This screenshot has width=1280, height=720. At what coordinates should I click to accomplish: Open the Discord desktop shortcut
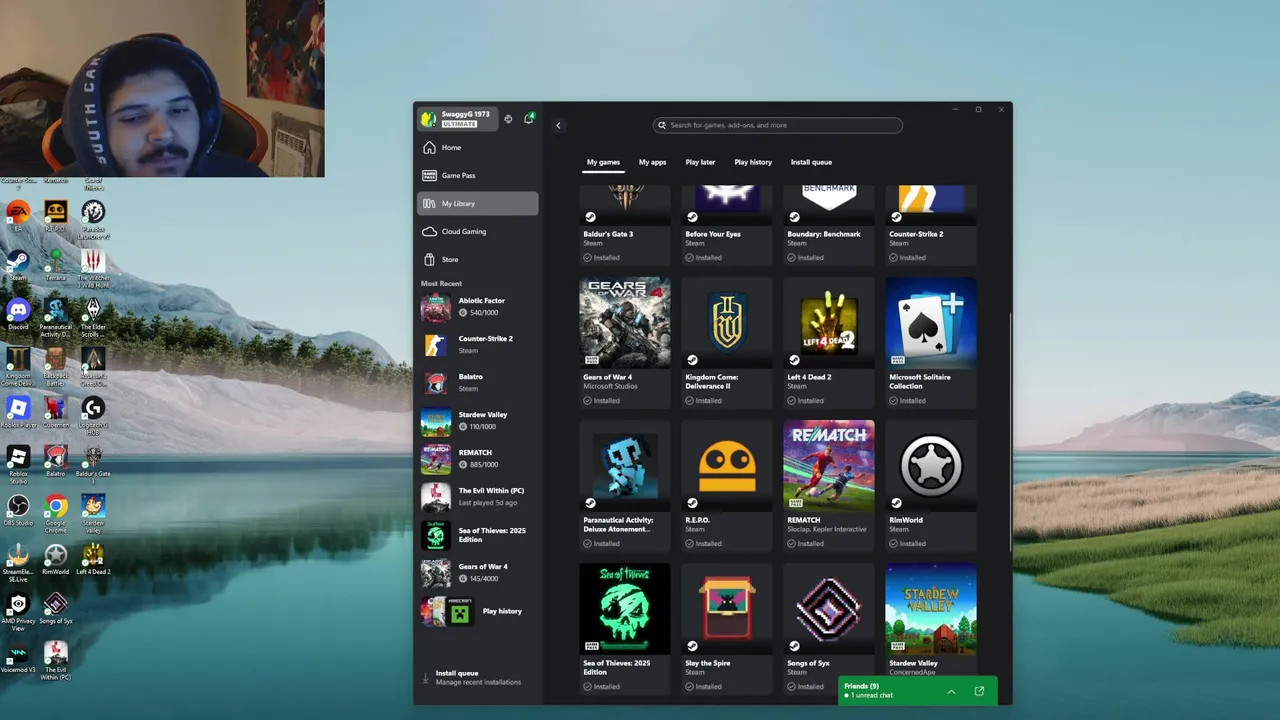[x=17, y=314]
